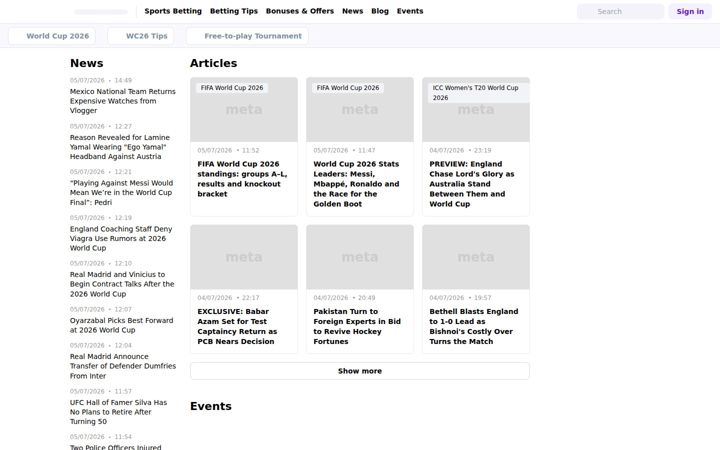Open the WC26 Tips tab
The height and width of the screenshot is (450, 720).
pos(141,36)
